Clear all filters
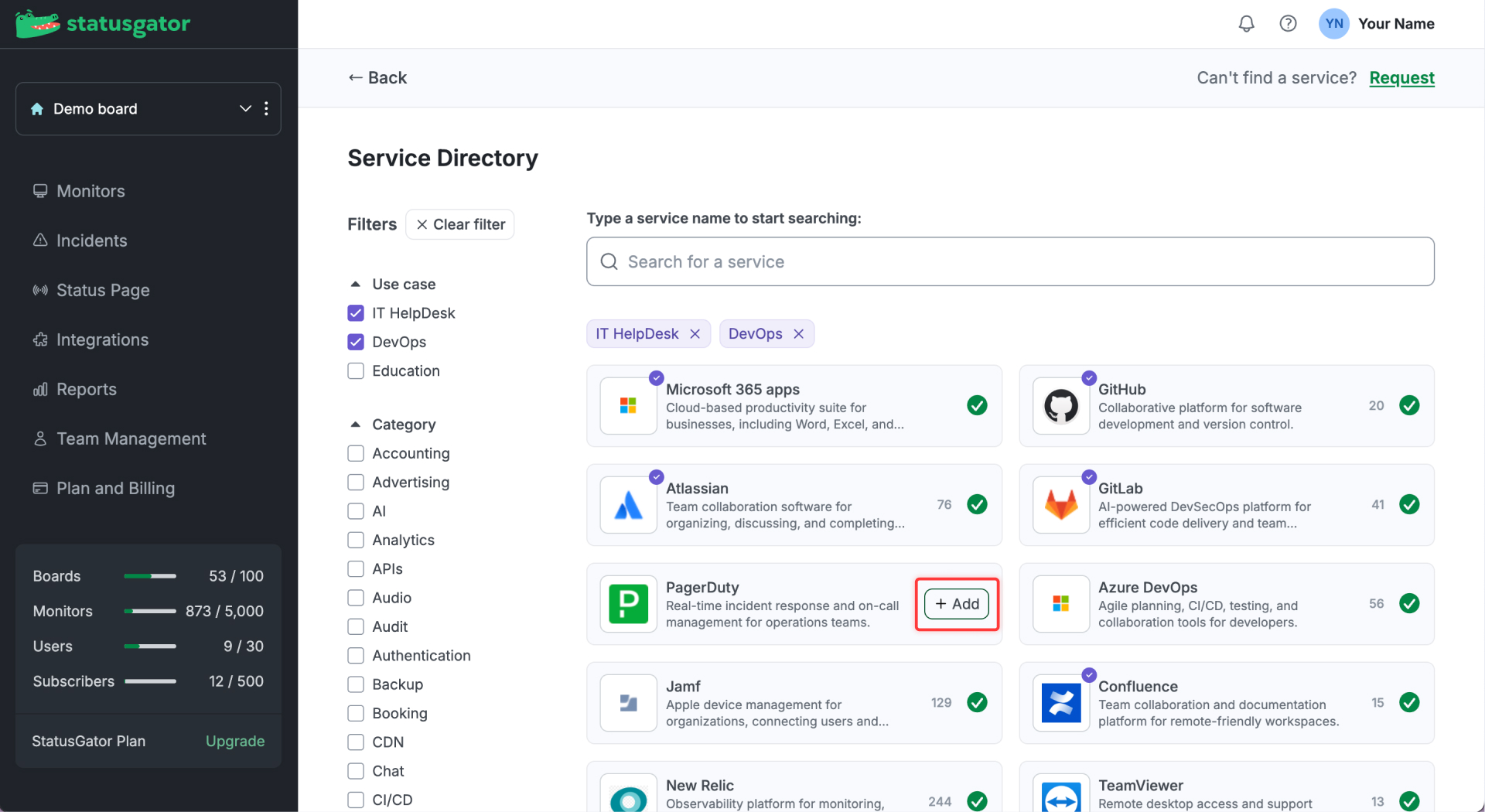The height and width of the screenshot is (812, 1485). (460, 224)
